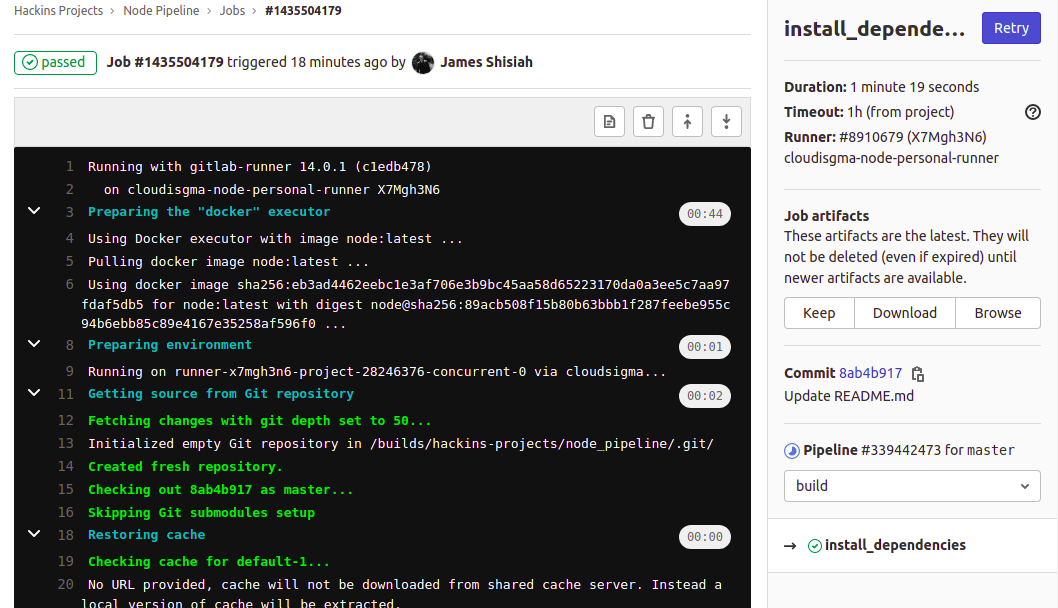
Task: Click 'Fetching changes with git depth' line
Action: coord(259,421)
